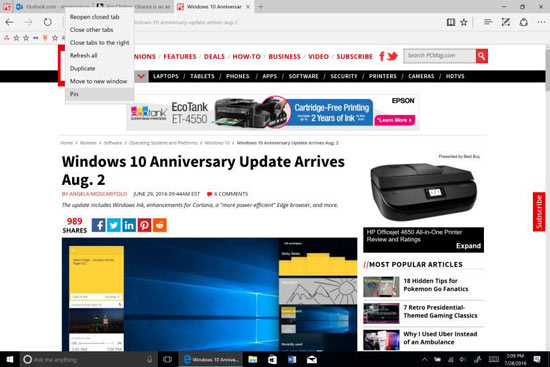Click the page vertical scrollbar thumb

547,70
